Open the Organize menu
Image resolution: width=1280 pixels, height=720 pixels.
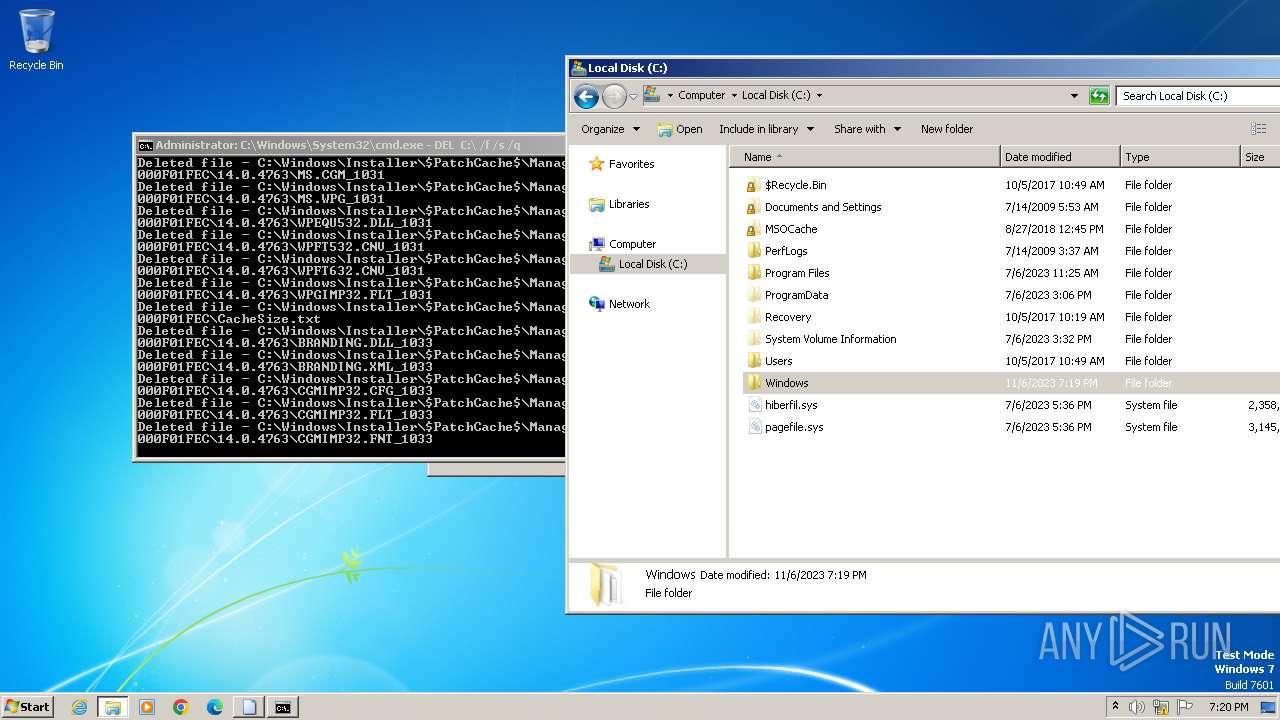(x=610, y=129)
